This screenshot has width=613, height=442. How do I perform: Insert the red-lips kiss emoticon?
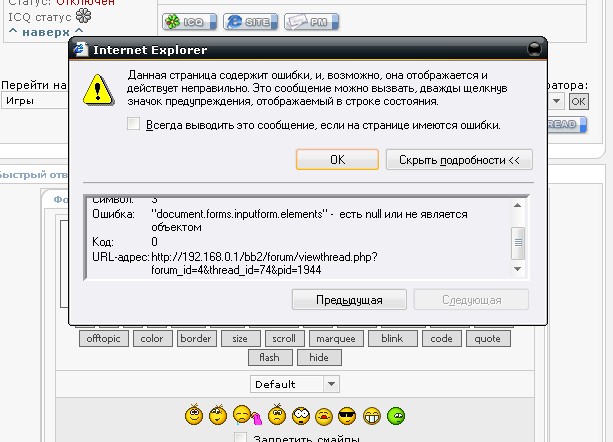click(x=324, y=417)
